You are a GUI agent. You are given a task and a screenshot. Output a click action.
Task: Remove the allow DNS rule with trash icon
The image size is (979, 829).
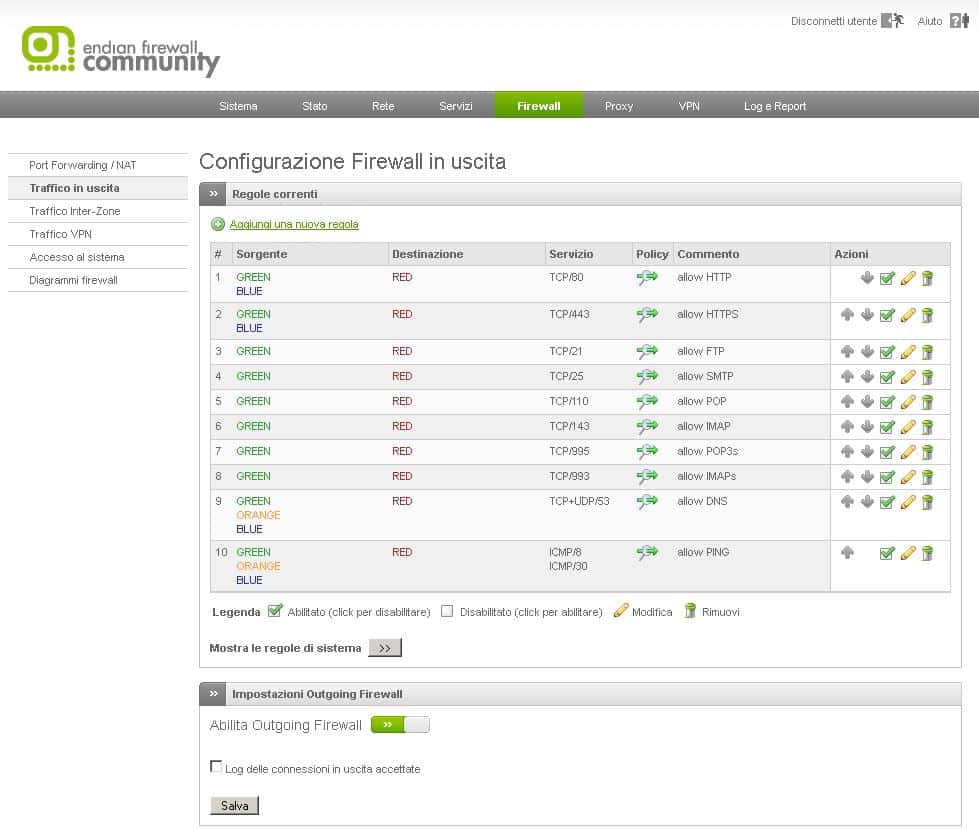(928, 502)
